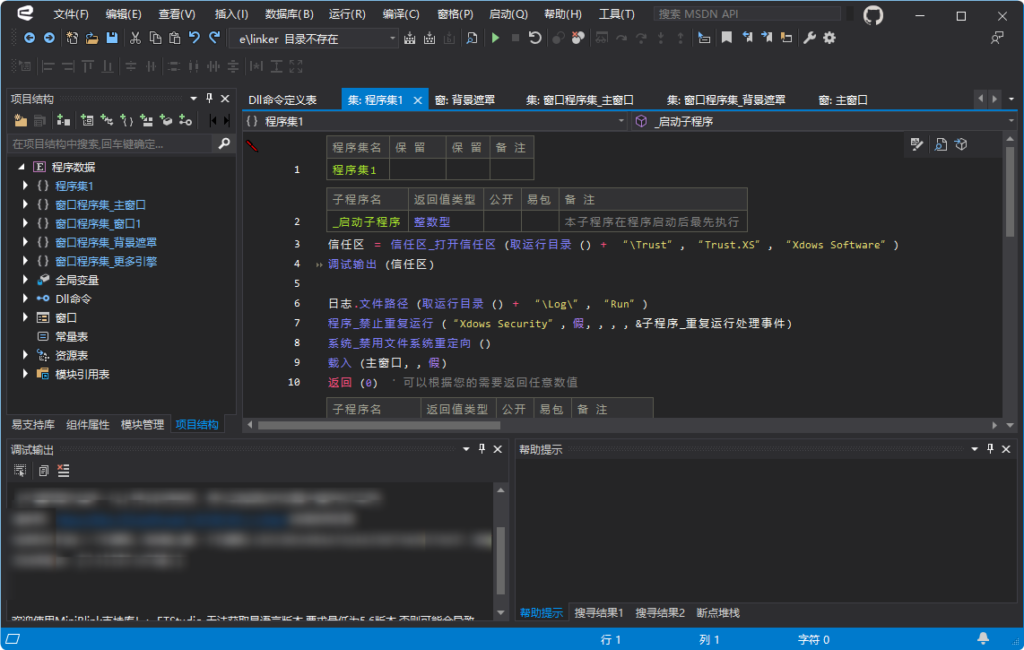Expand the 模块引用表 tree node
1024x650 pixels.
[x=25, y=374]
